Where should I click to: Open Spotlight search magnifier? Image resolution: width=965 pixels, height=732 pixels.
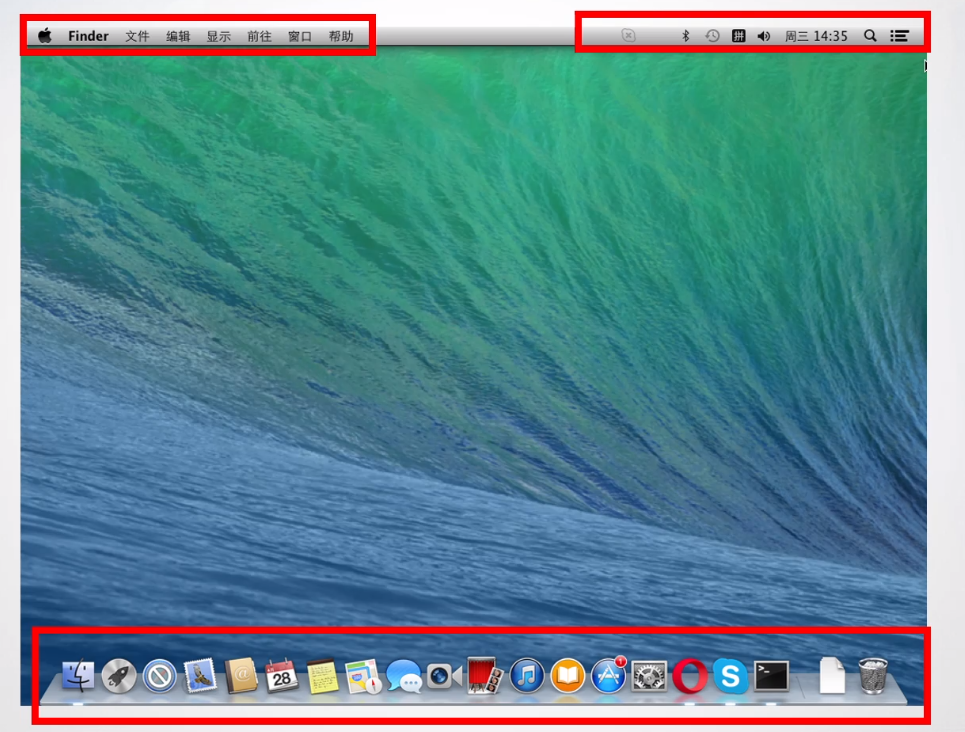coord(870,36)
